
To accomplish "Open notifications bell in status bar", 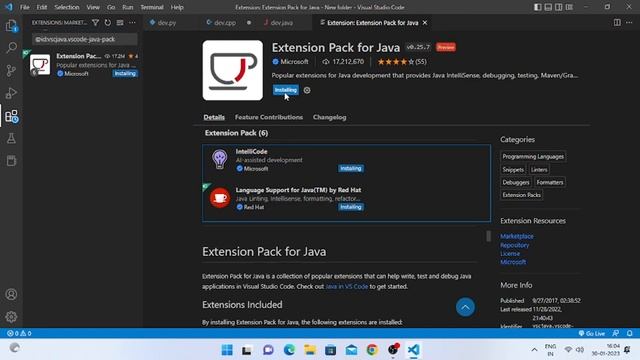I will 630,333.
